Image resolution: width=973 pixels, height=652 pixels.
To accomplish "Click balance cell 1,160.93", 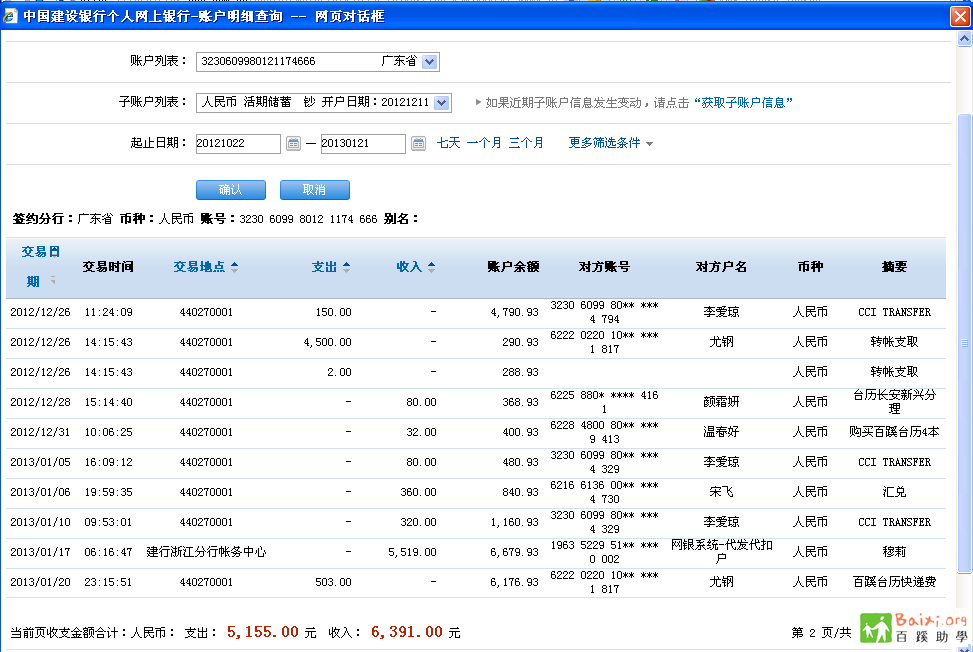I will pos(514,522).
